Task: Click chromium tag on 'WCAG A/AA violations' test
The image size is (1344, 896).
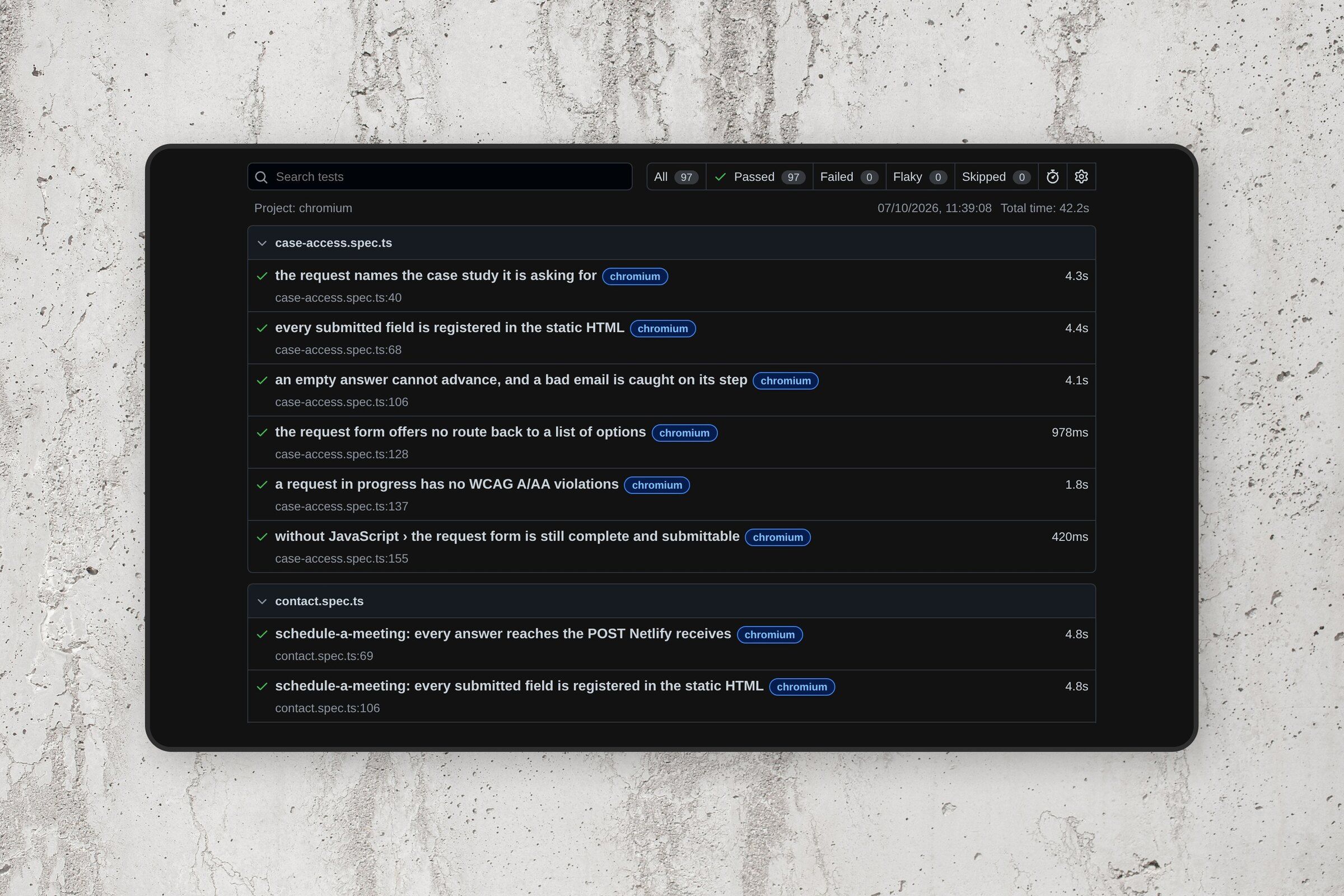Action: tap(656, 485)
